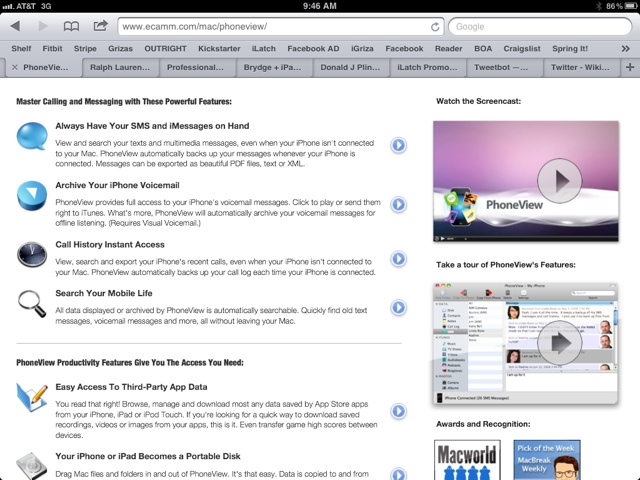This screenshot has height=480, width=640.
Task: Click the SMS and iMessages arrow button
Action: click(x=398, y=145)
